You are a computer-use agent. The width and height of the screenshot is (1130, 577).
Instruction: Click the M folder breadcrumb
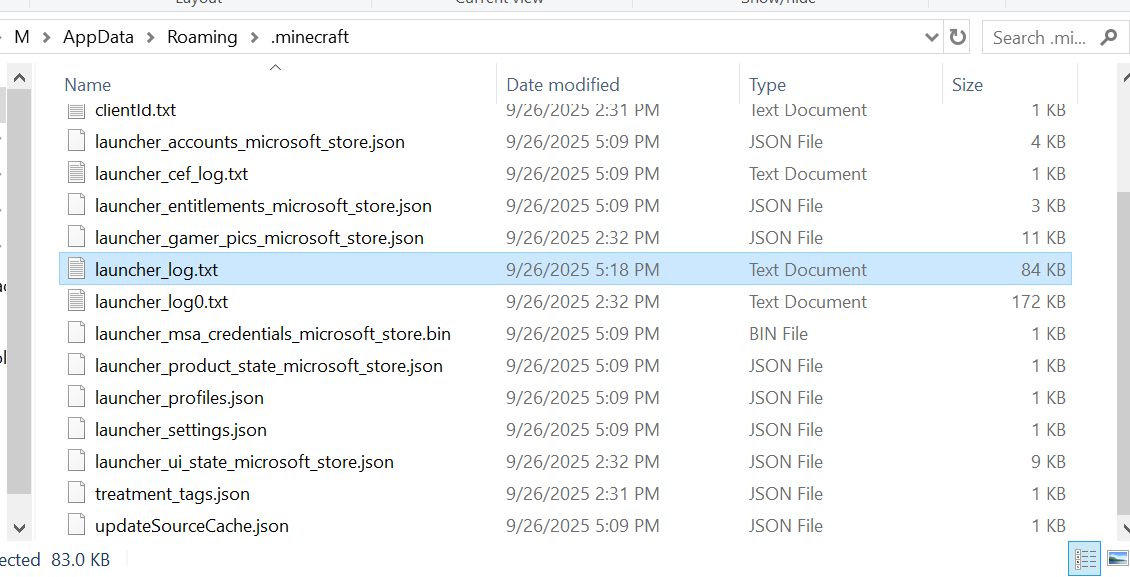pos(22,37)
